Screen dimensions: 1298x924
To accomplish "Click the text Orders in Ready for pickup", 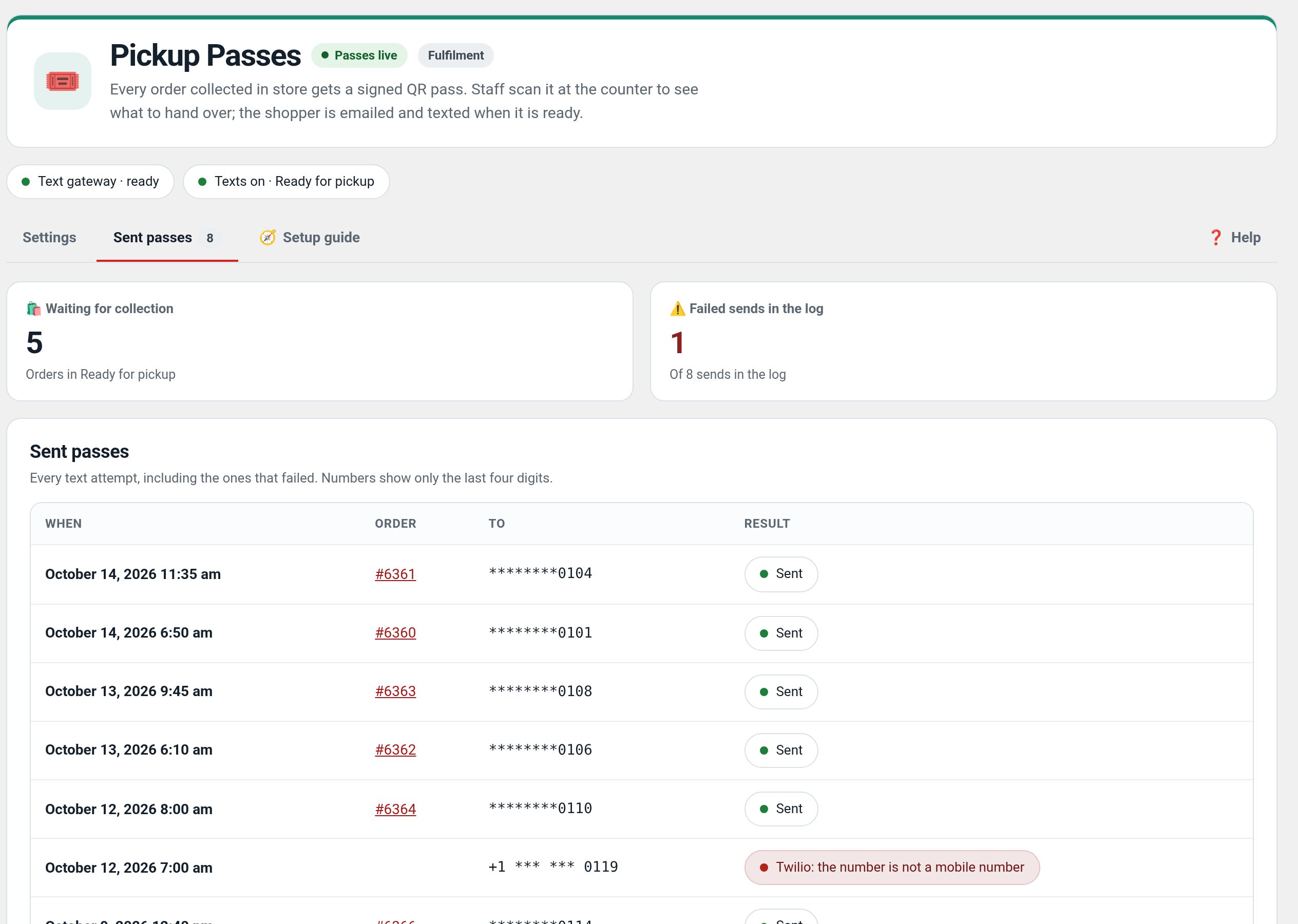I will tap(101, 374).
